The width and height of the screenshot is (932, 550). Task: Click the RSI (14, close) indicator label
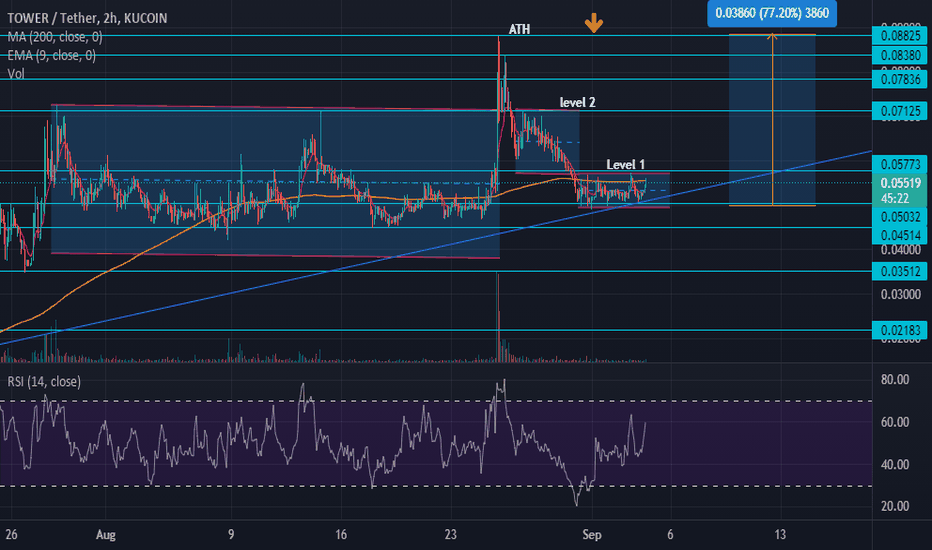click(x=44, y=382)
